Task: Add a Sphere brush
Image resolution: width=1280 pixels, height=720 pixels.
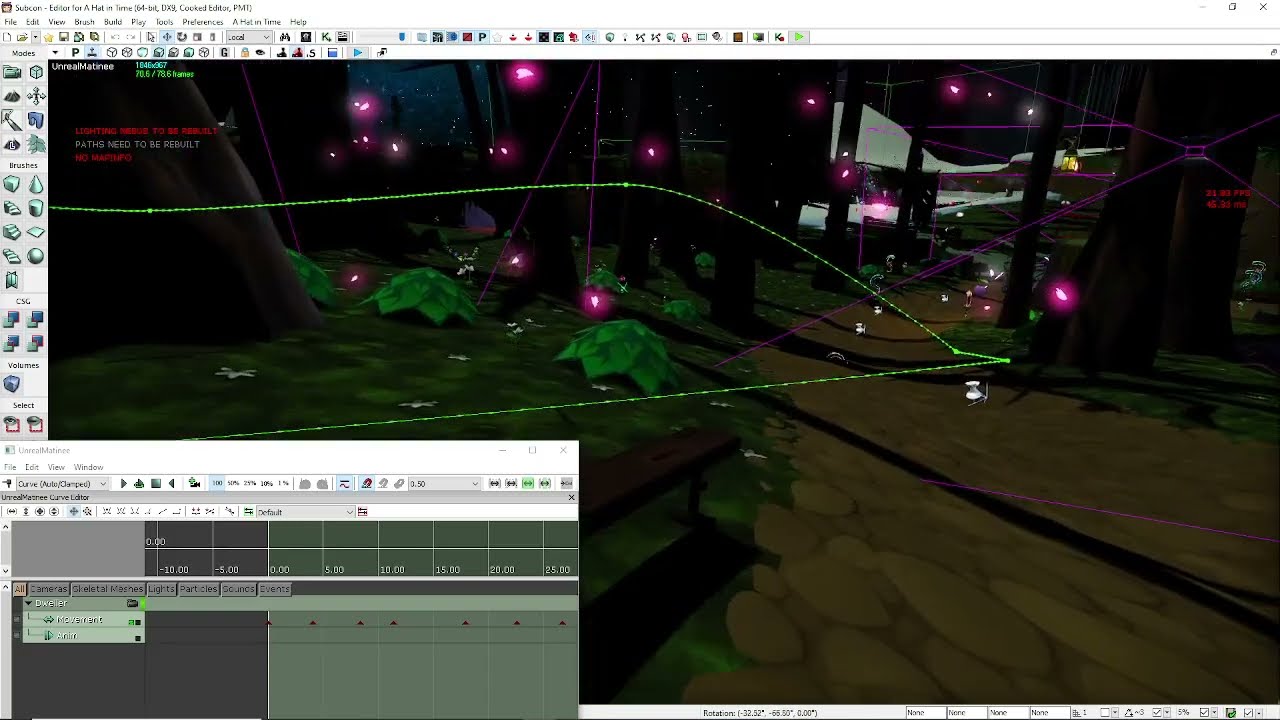Action: [36, 256]
